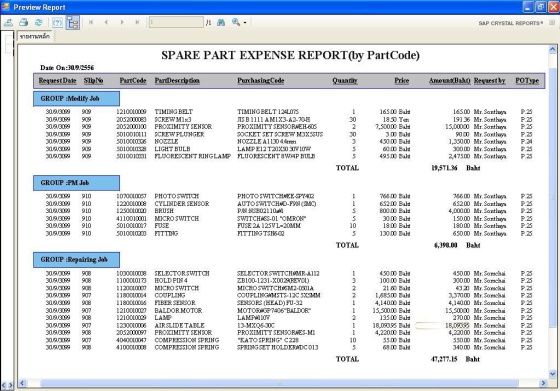Click the FUSE description cell
This screenshot has width=560, height=391.
162,226
